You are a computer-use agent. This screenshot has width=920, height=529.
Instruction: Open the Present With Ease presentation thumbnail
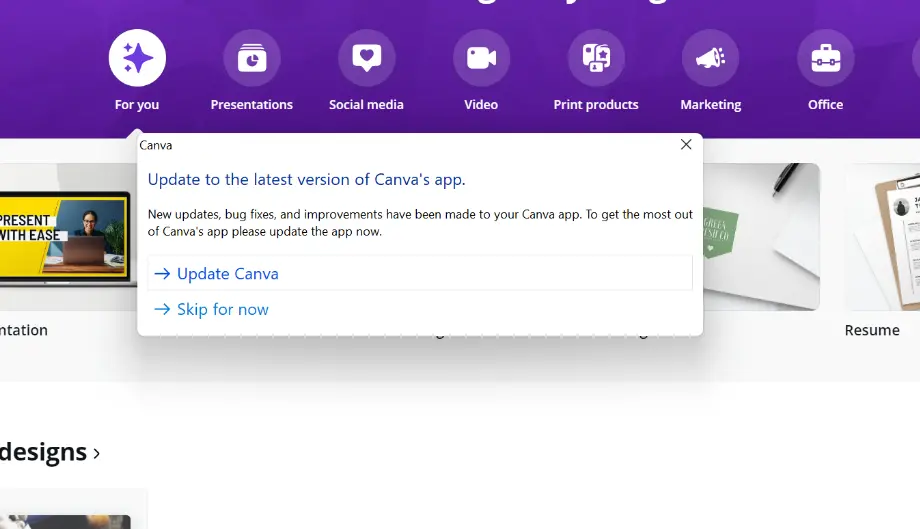pyautogui.click(x=69, y=237)
